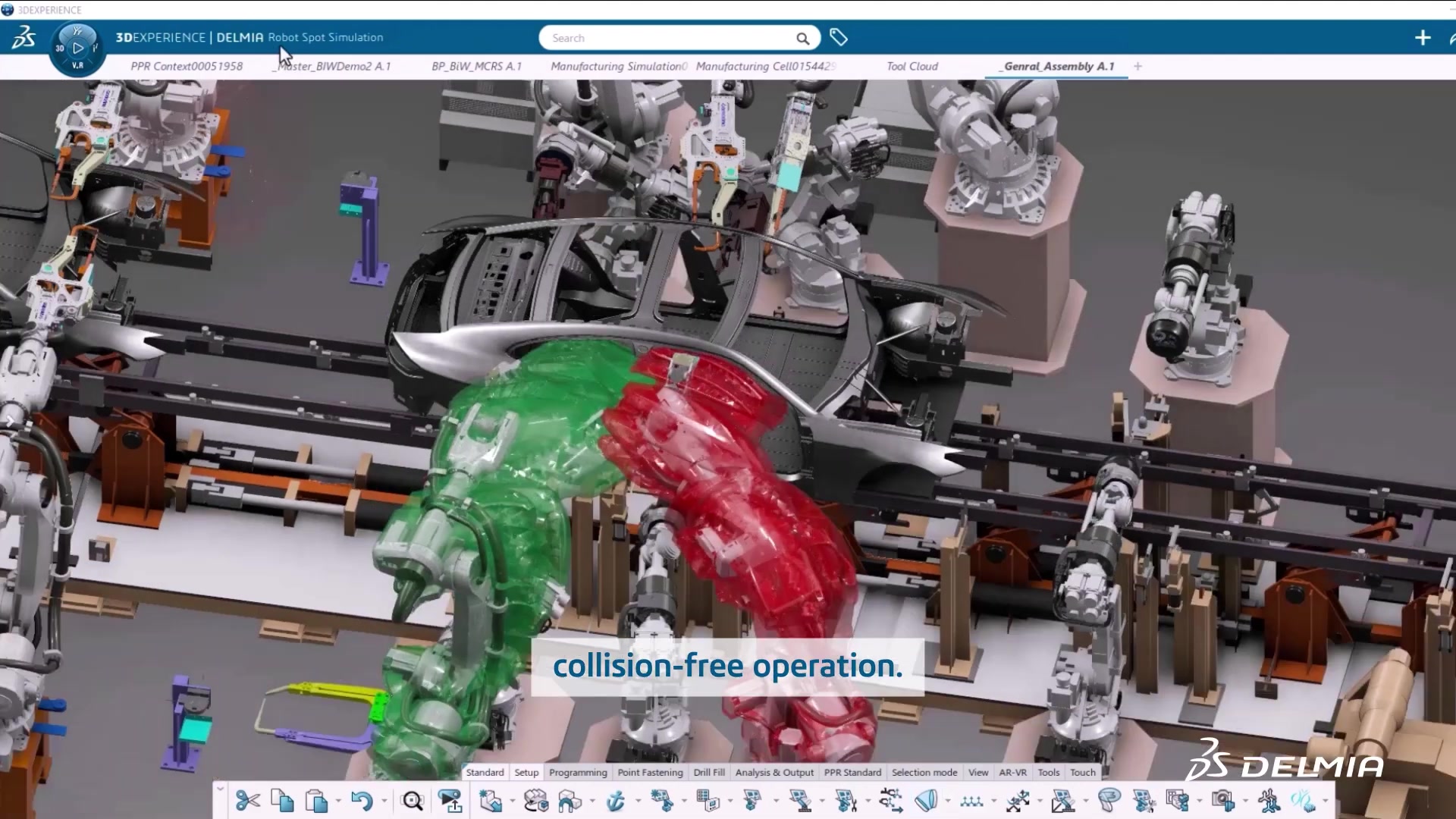Viewport: 1456px width, 819px height.
Task: Open dropdown next to magnet snap icon
Action: pos(592,801)
